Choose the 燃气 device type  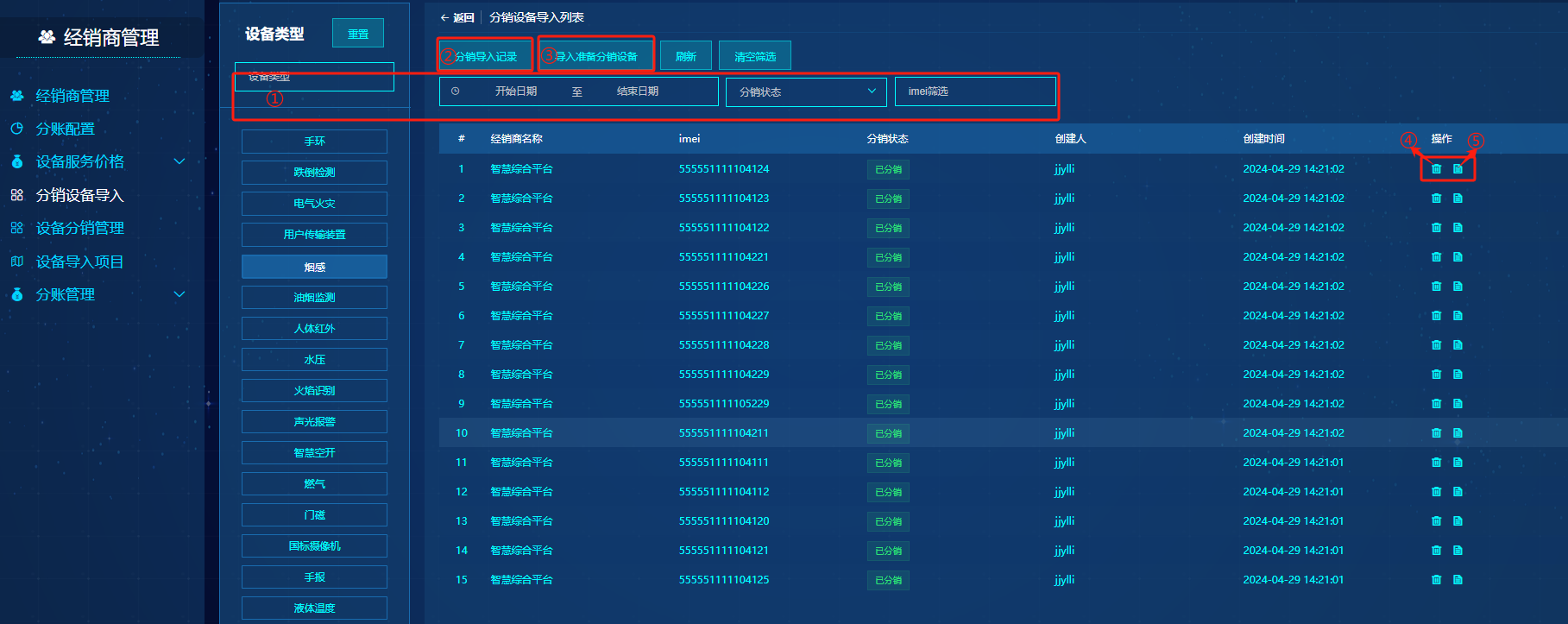point(314,484)
